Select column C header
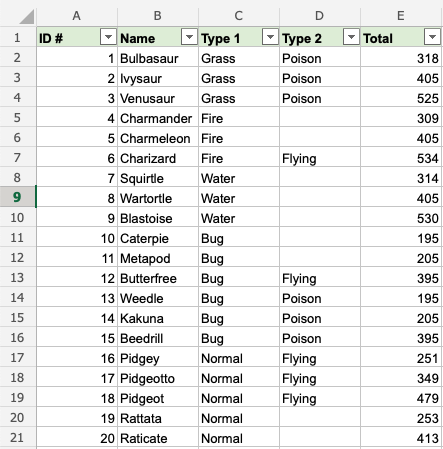This screenshot has width=443, height=449. [239, 15]
